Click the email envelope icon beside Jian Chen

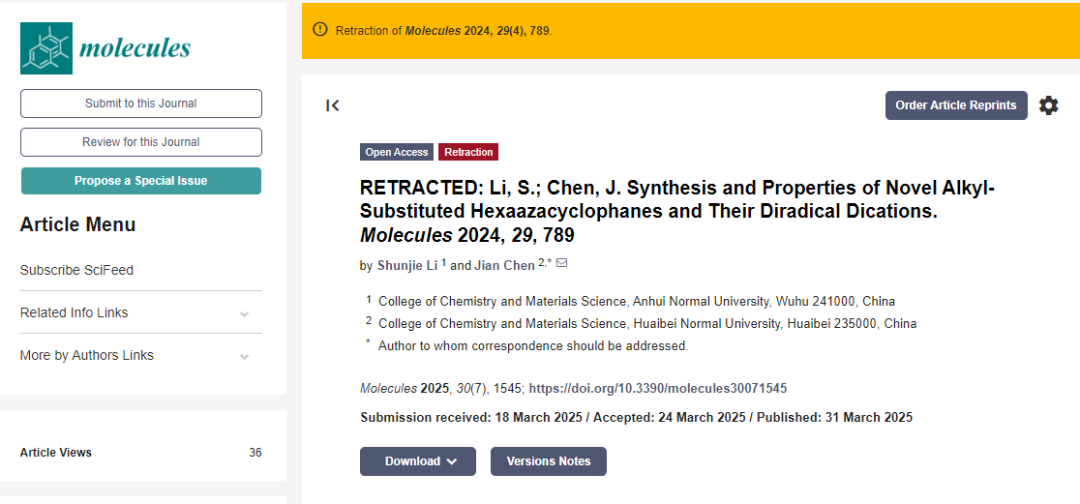(x=561, y=264)
